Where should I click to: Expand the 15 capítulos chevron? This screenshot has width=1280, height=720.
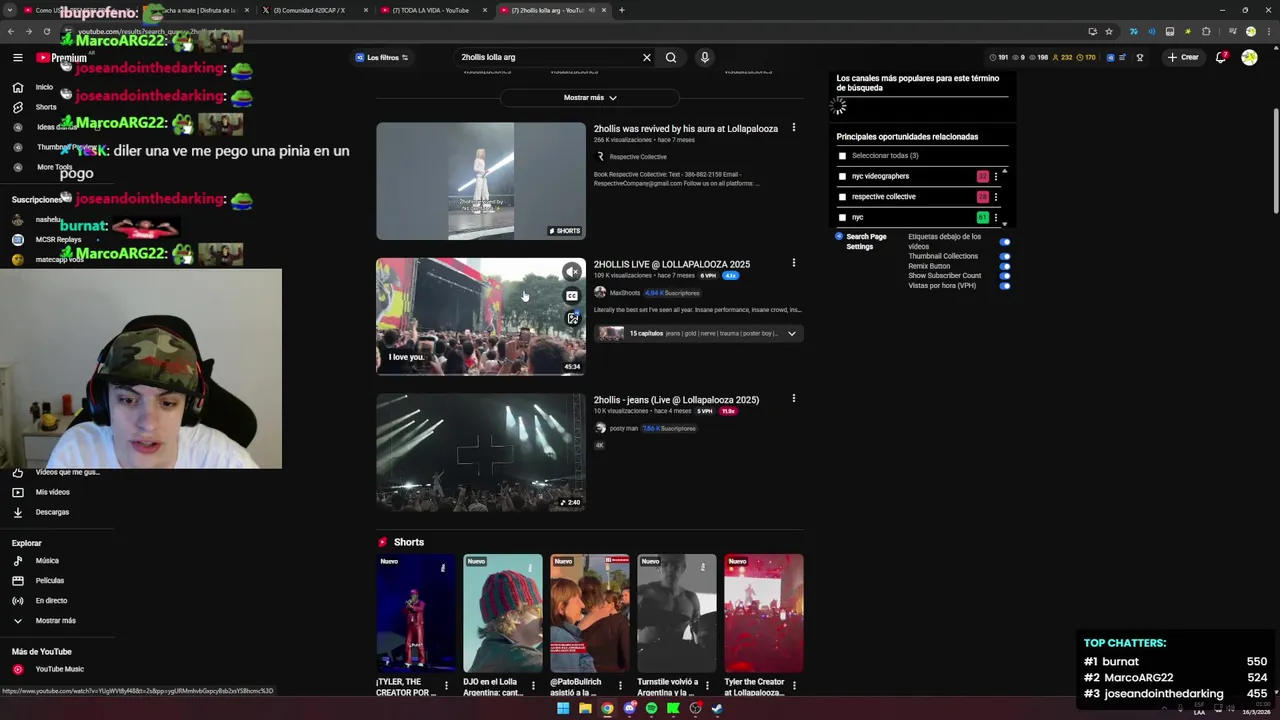point(791,334)
